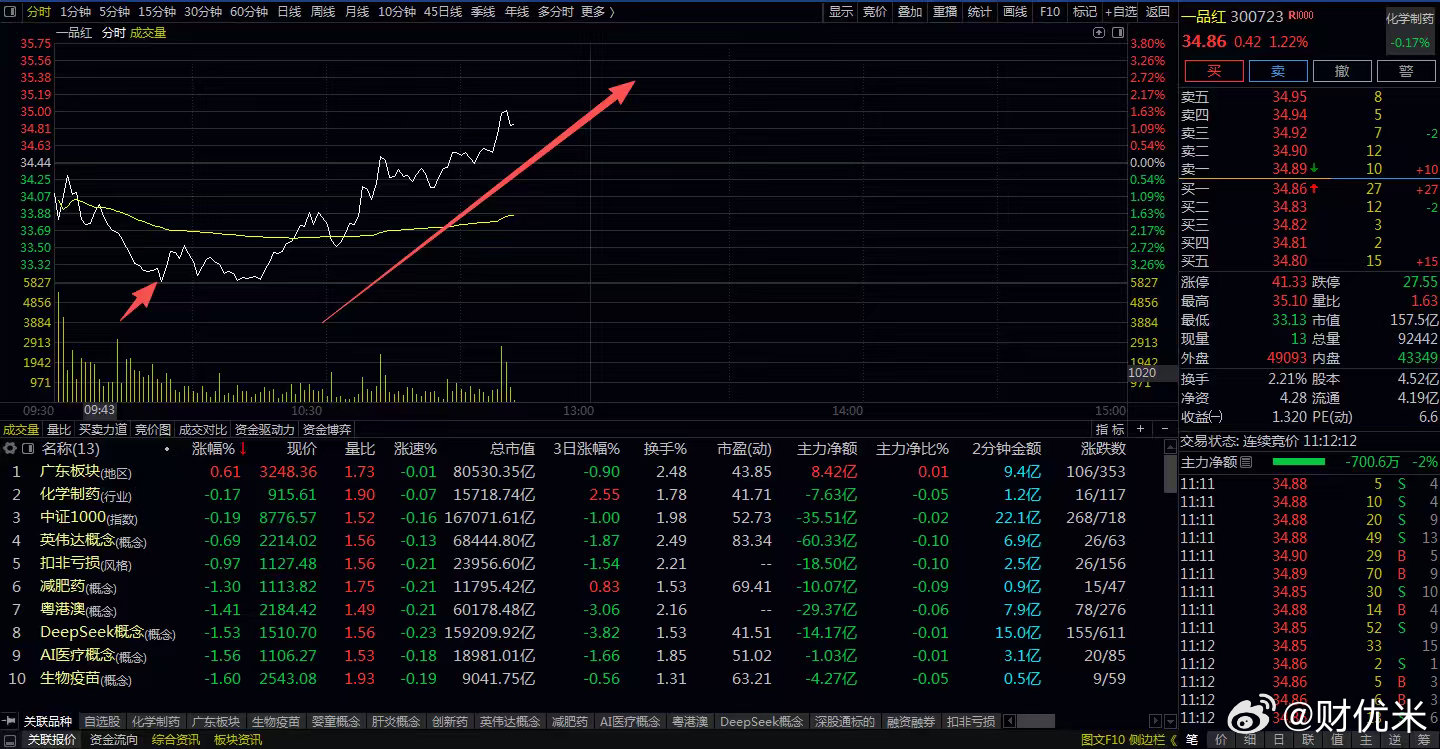Select the 成交量 indicator tab
This screenshot has width=1440, height=749.
(20, 429)
